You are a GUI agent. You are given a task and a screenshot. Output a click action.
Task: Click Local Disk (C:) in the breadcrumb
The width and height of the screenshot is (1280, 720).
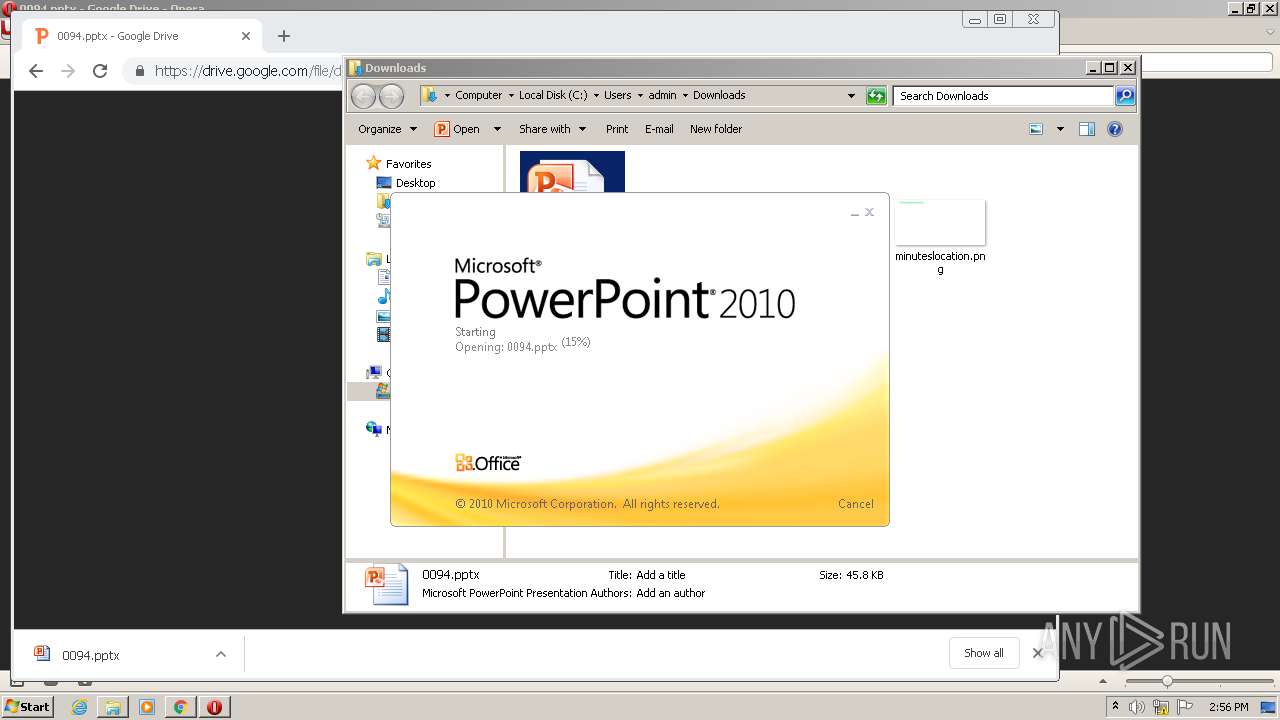point(553,96)
